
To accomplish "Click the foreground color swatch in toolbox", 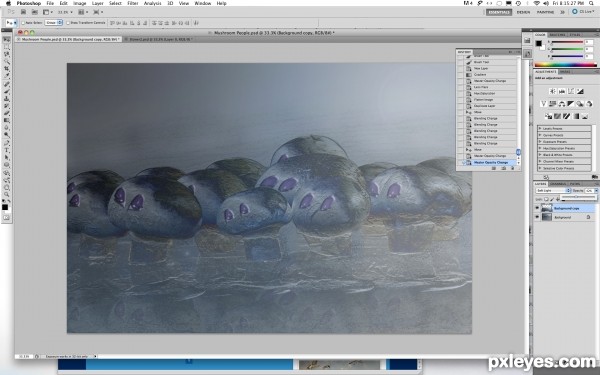I will click(5, 207).
